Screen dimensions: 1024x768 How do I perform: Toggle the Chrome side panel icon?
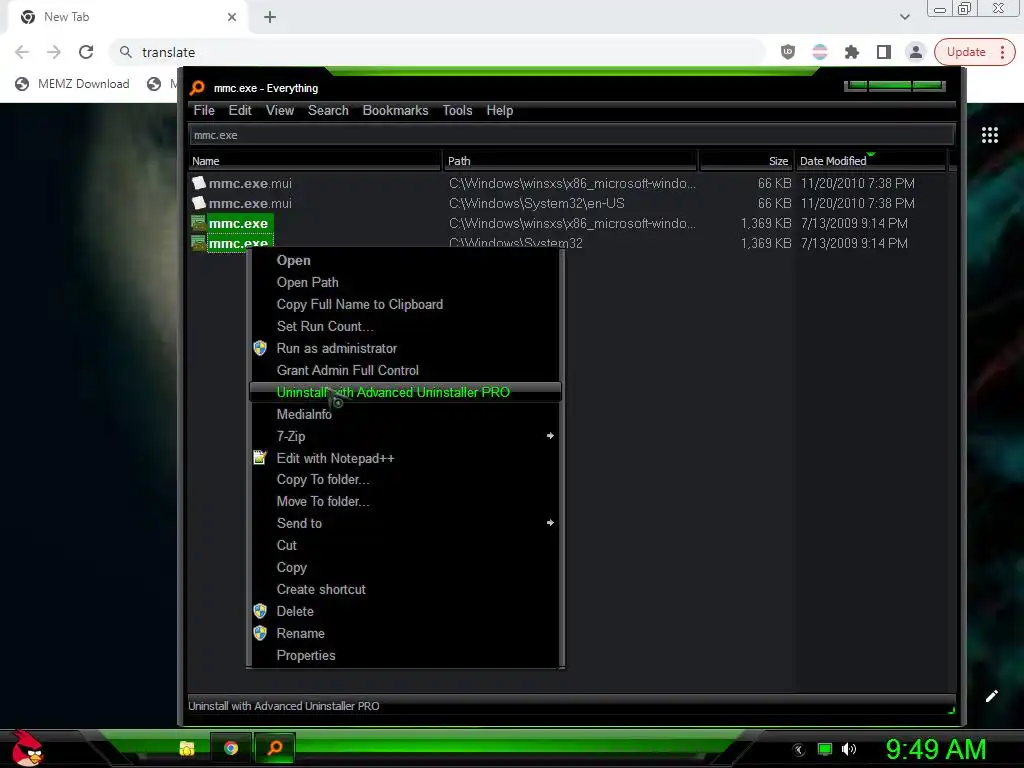point(884,52)
